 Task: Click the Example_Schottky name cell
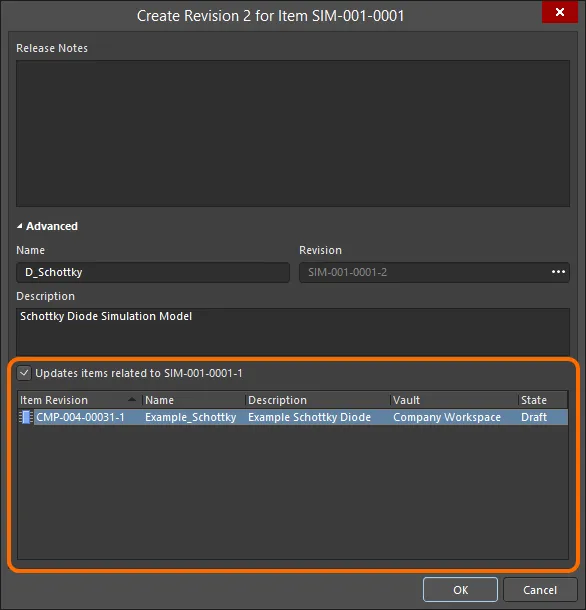(191, 417)
